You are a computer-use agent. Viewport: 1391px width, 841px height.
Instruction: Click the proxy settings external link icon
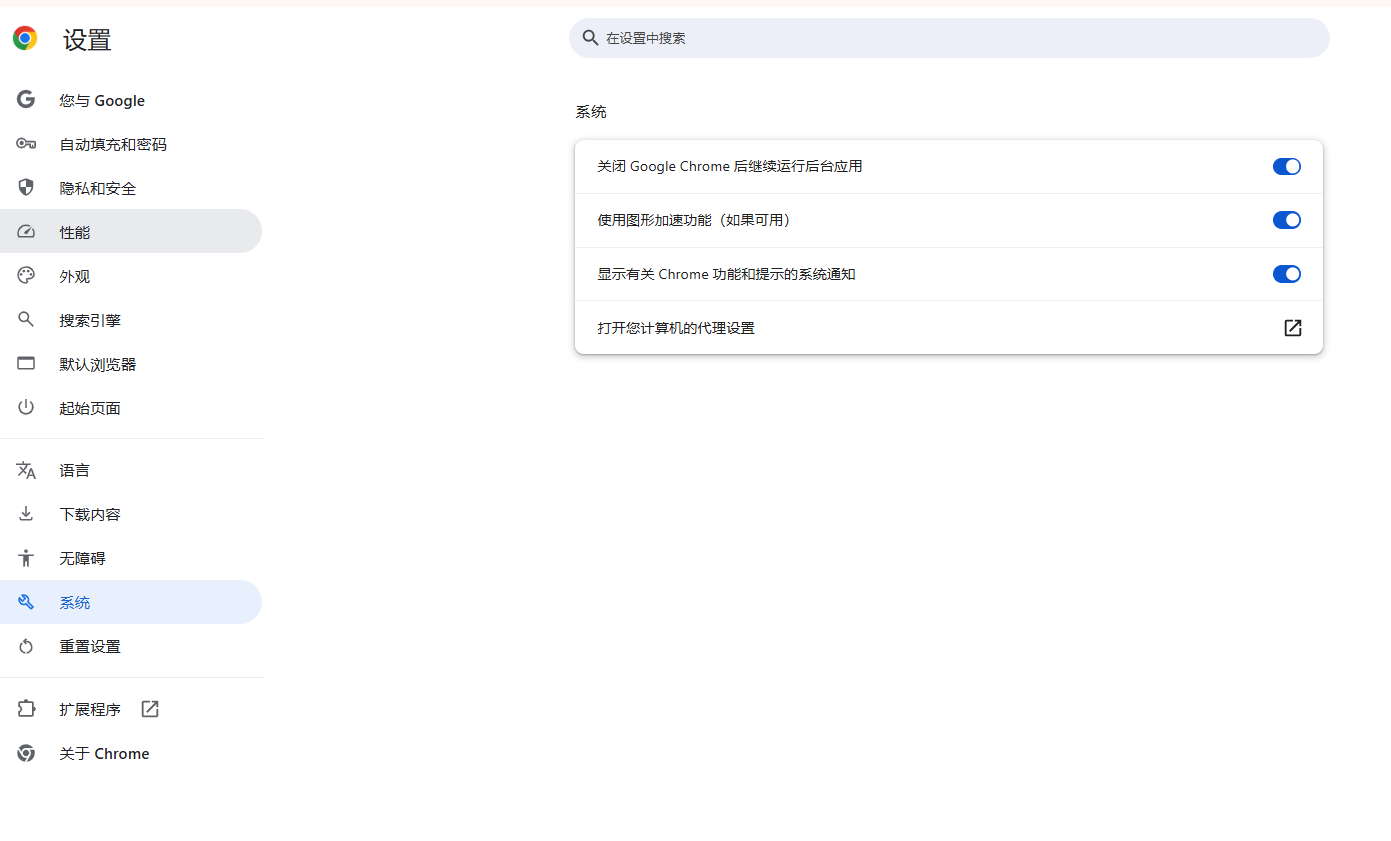point(1292,328)
